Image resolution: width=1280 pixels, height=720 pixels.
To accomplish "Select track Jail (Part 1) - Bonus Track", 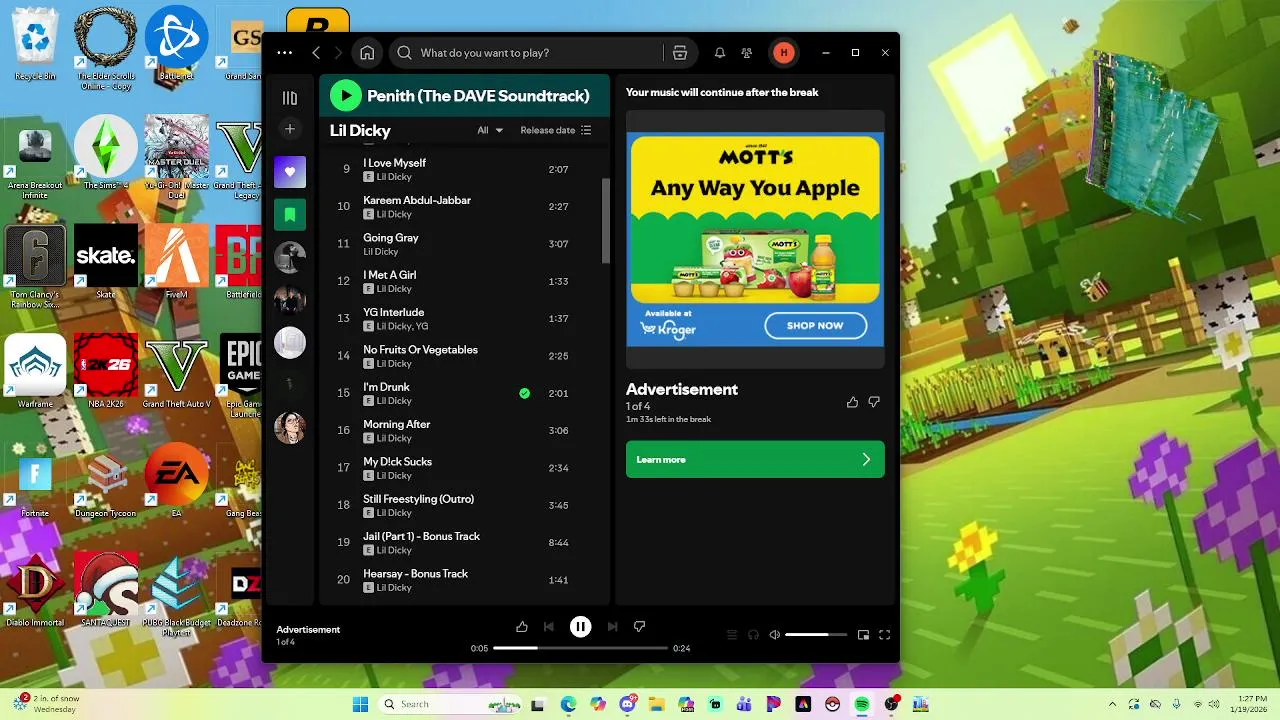I will 422,536.
